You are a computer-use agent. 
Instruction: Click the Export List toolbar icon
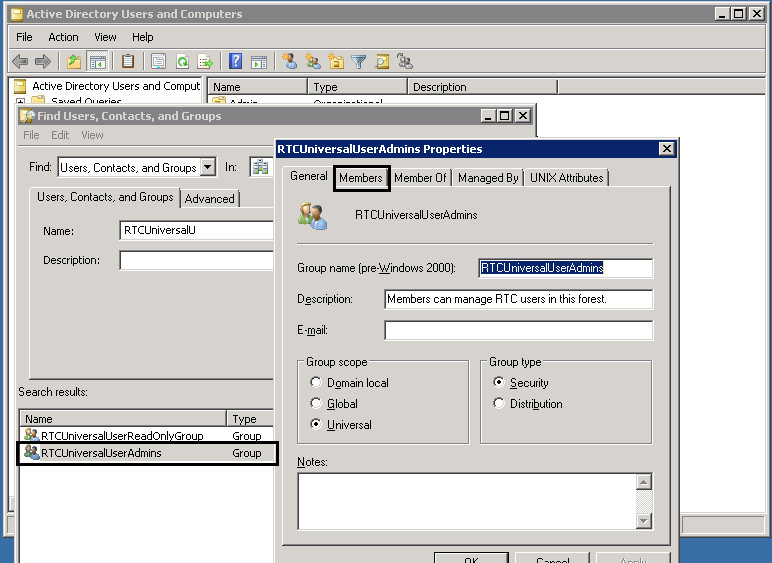pos(205,62)
